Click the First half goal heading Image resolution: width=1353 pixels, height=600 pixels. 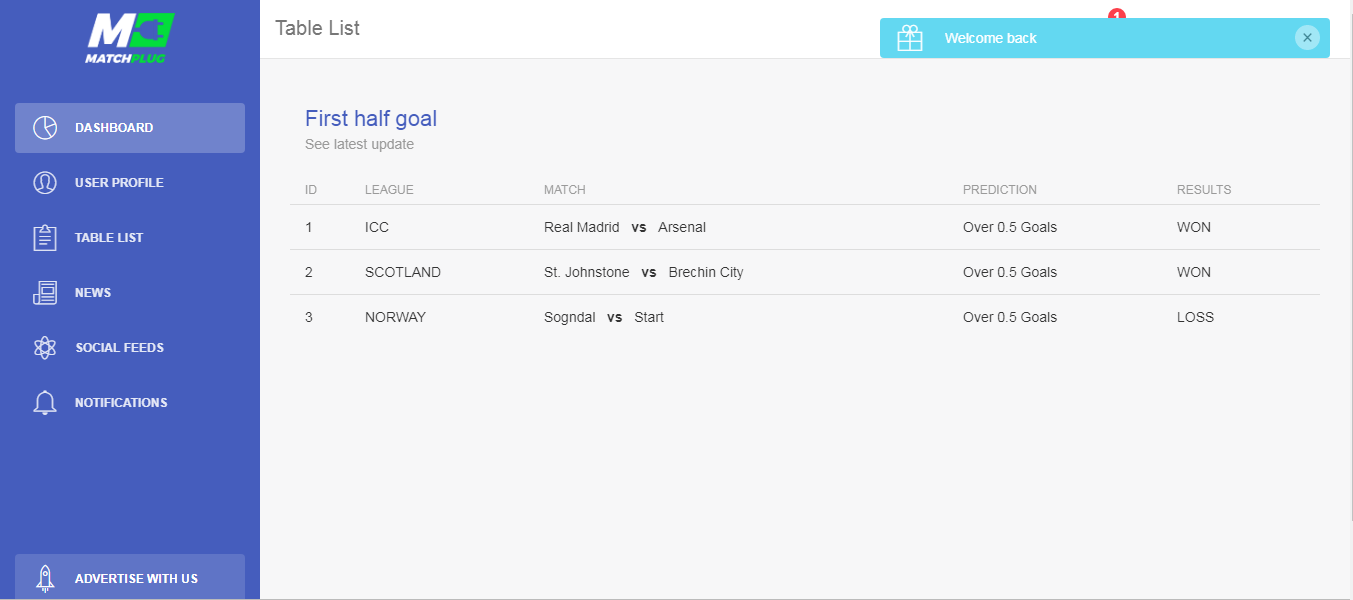click(x=371, y=118)
